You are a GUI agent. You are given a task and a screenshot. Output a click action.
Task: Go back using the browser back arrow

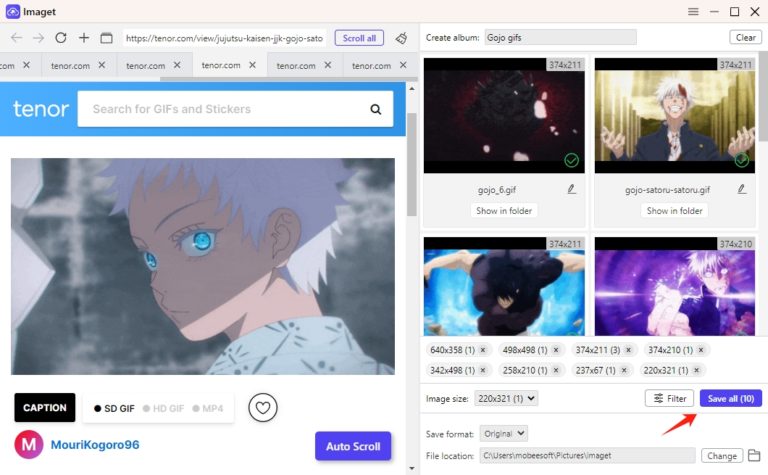[x=16, y=38]
